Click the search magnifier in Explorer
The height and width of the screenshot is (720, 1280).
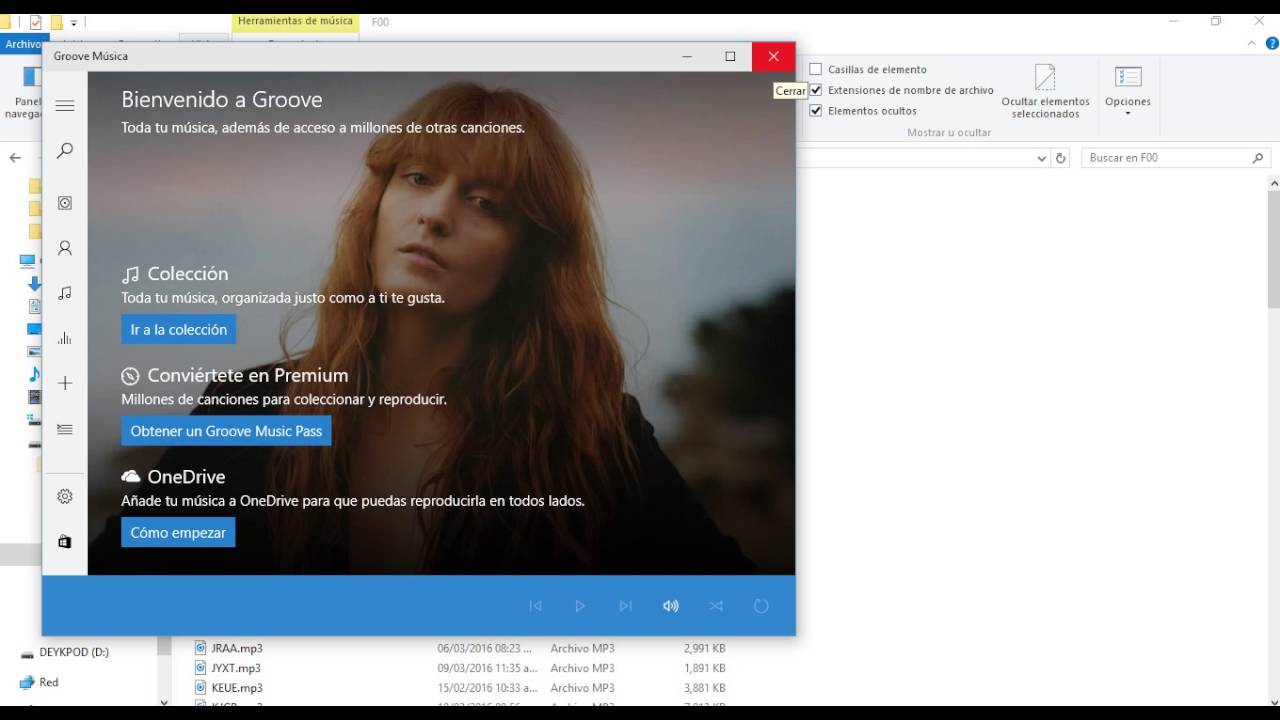1258,158
